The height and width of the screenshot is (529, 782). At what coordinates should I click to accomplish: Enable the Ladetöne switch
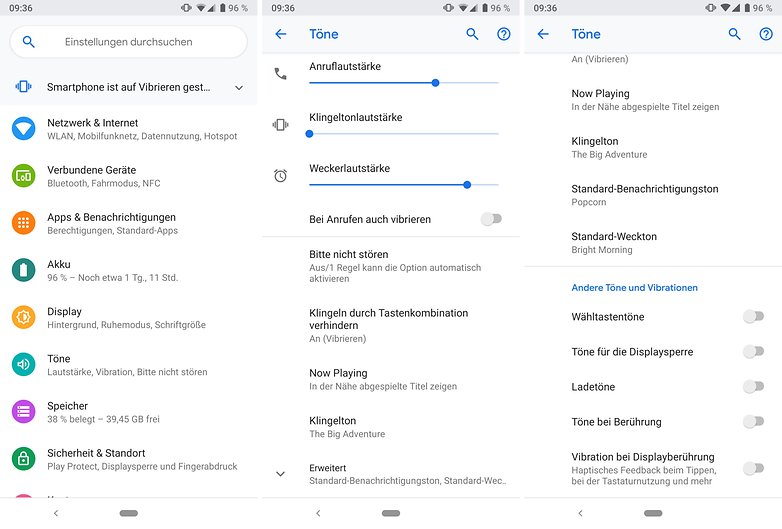click(x=754, y=386)
